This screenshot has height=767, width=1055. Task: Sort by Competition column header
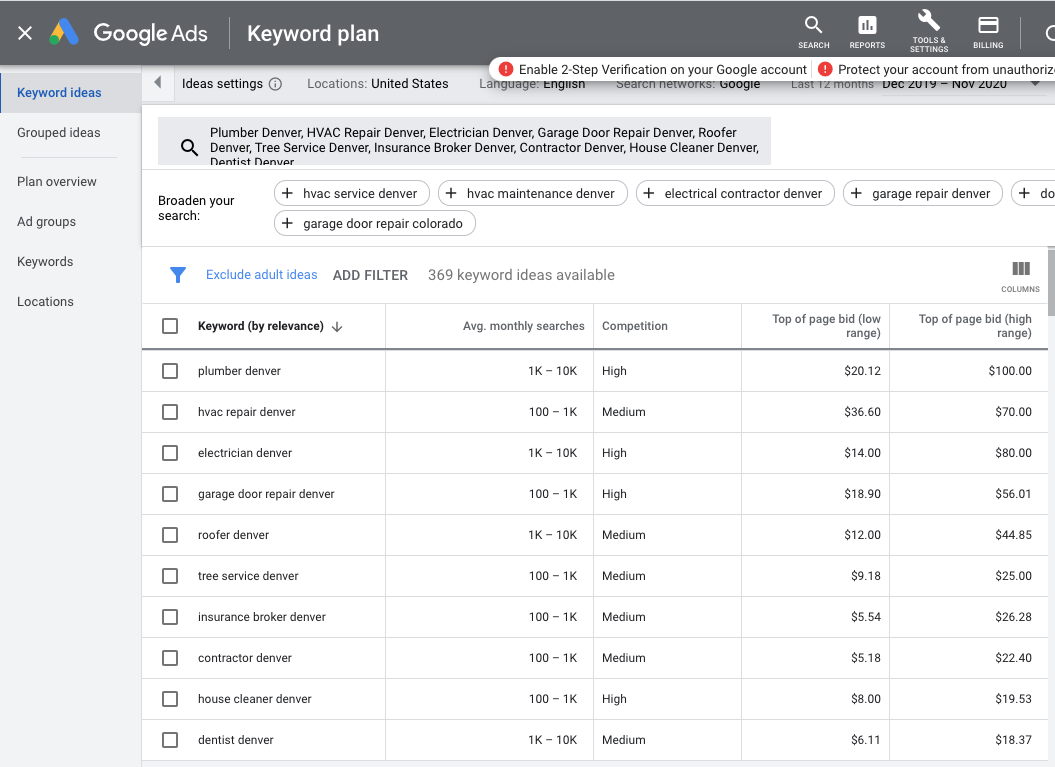pyautogui.click(x=634, y=326)
